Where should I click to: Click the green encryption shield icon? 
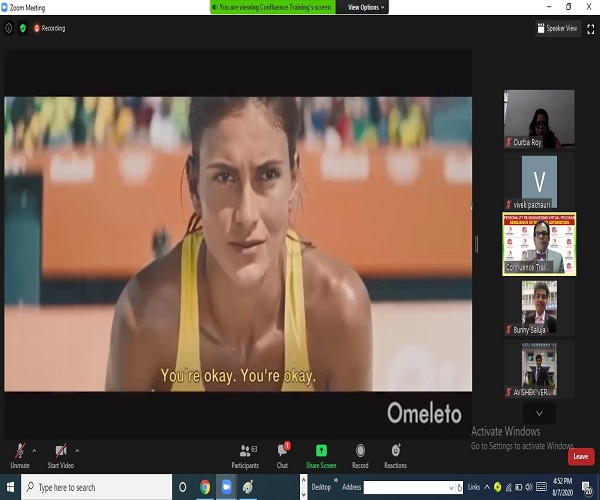tap(23, 28)
